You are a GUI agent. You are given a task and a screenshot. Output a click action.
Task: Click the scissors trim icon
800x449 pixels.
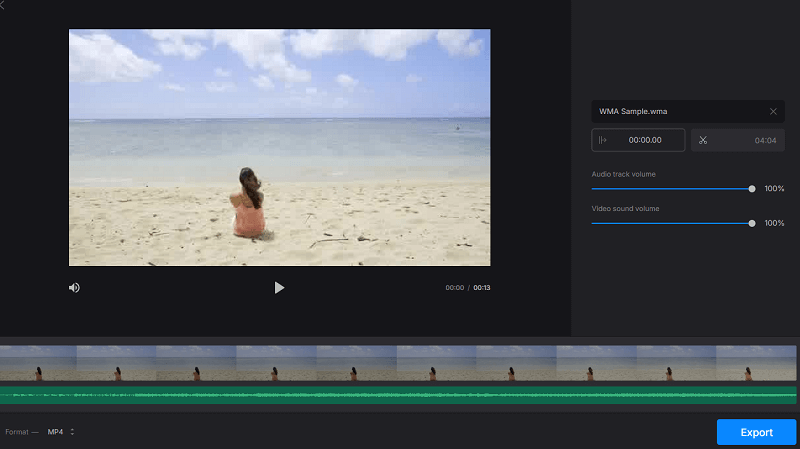coord(703,140)
